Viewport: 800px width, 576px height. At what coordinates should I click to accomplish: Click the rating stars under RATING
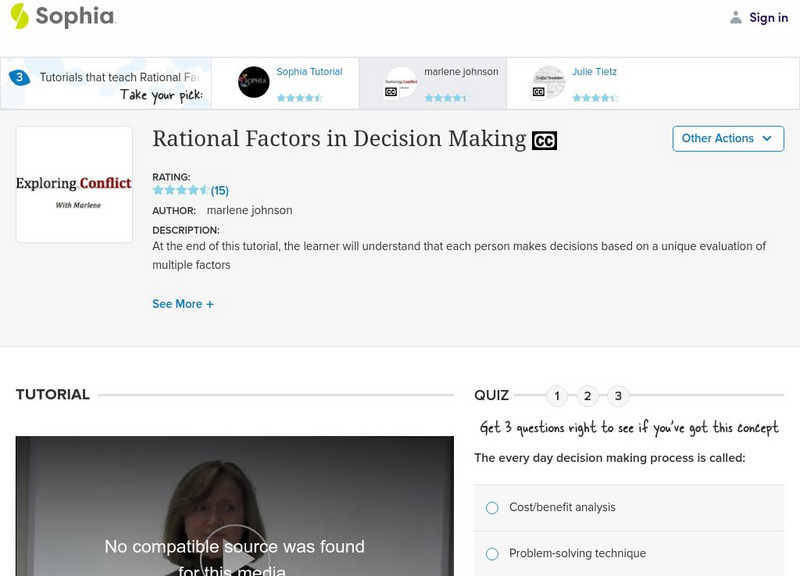[x=180, y=190]
